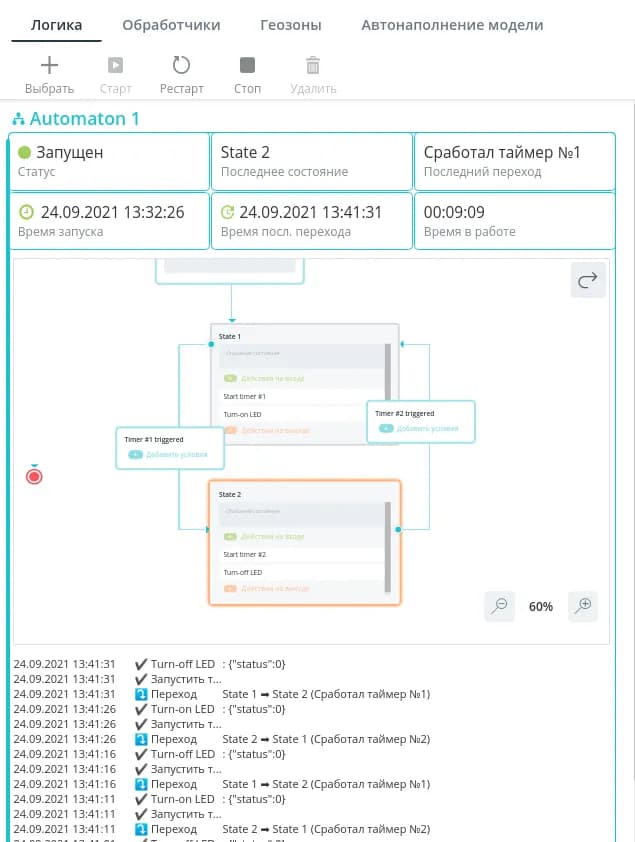
Task: Click the zoom out magnifier icon
Action: click(x=499, y=605)
